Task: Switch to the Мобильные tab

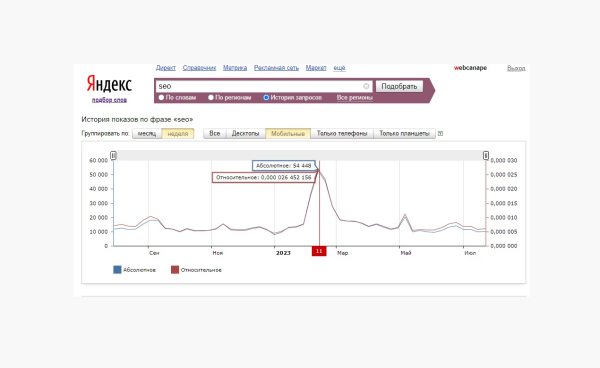Action: point(288,134)
